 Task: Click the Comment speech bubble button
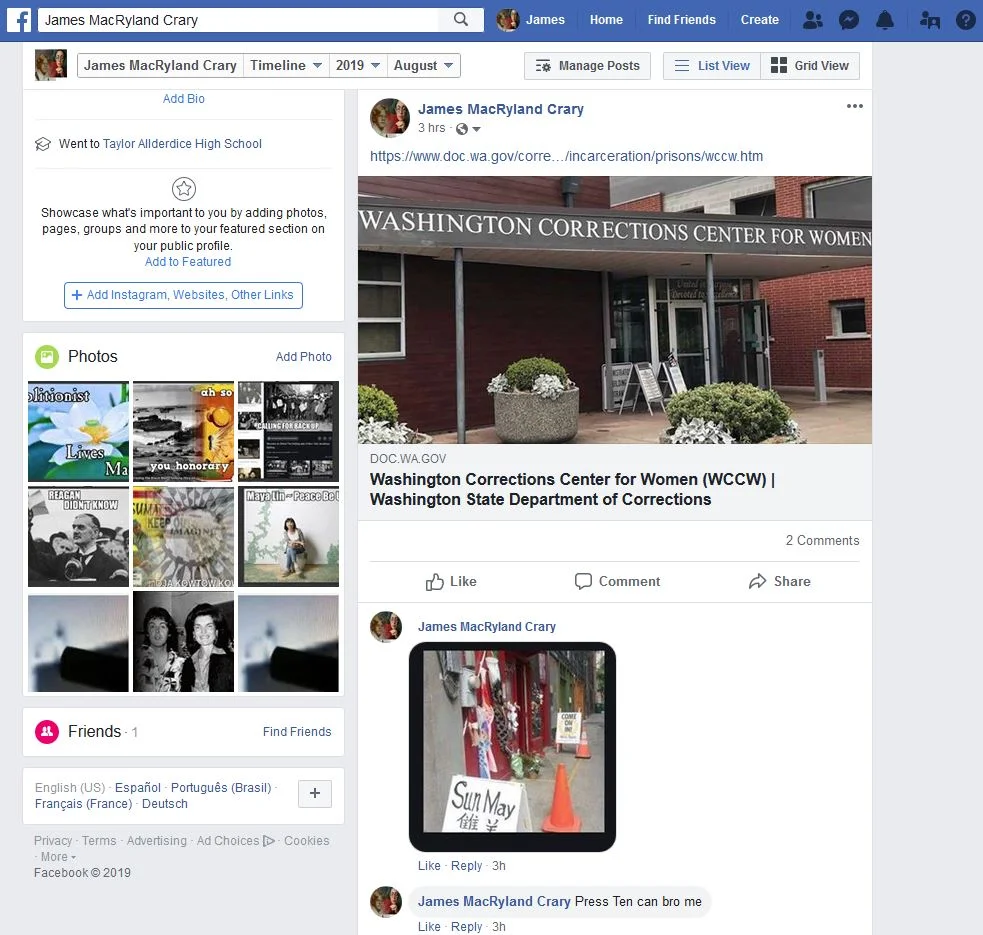pyautogui.click(x=617, y=581)
